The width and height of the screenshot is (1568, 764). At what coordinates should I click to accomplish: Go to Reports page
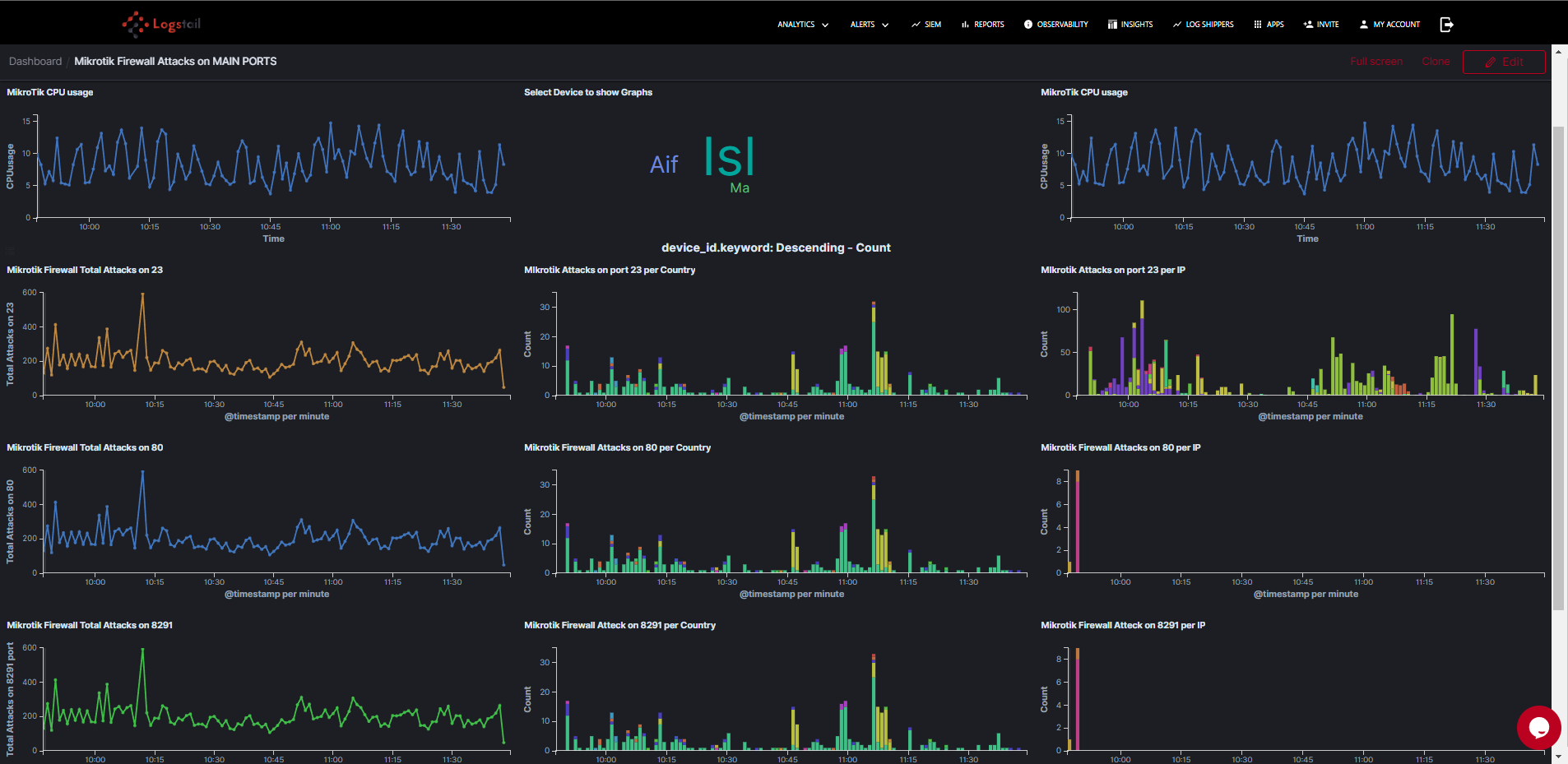tap(983, 25)
